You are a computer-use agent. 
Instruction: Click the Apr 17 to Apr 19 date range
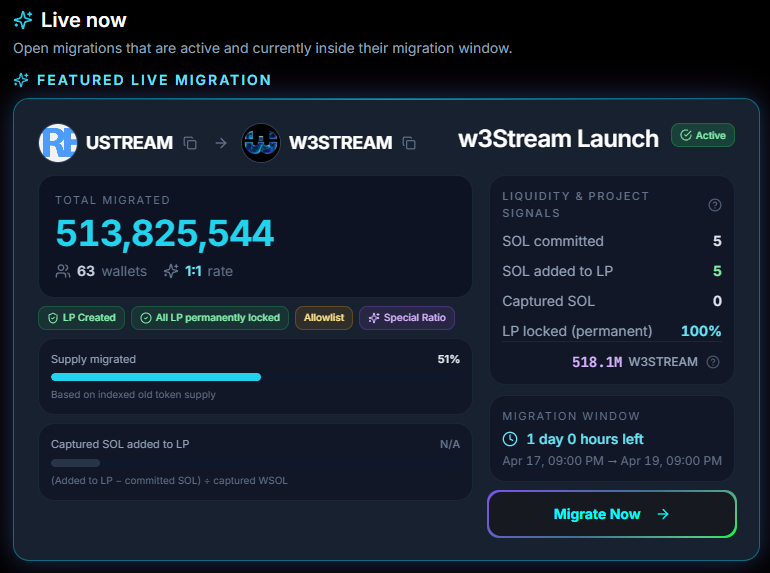(x=612, y=461)
